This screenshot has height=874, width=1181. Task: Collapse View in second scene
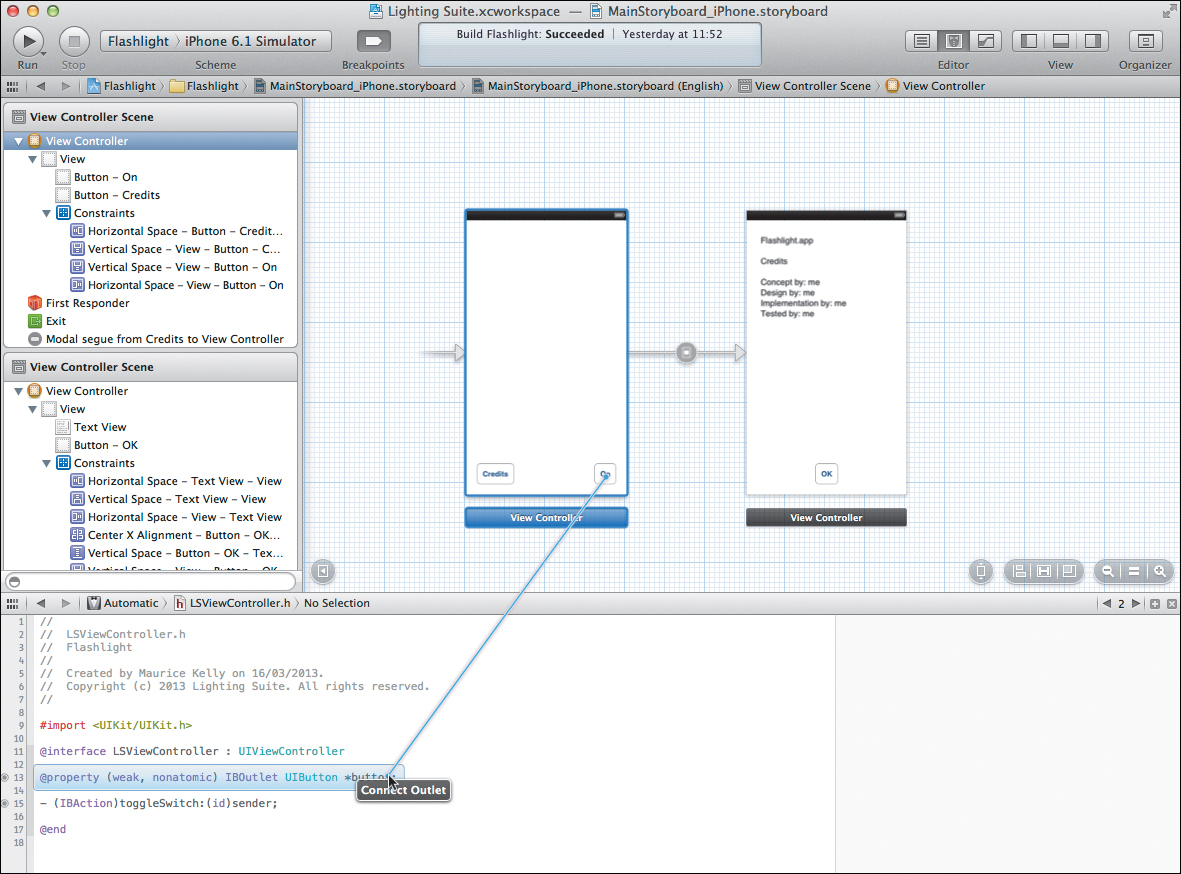pyautogui.click(x=32, y=409)
